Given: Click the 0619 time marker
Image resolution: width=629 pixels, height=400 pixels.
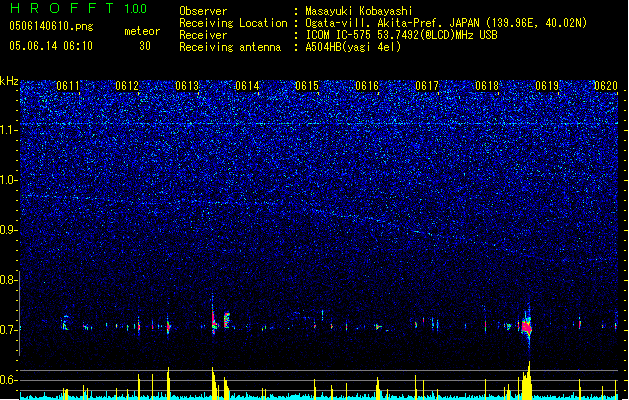Looking at the screenshot, I should coord(547,86).
